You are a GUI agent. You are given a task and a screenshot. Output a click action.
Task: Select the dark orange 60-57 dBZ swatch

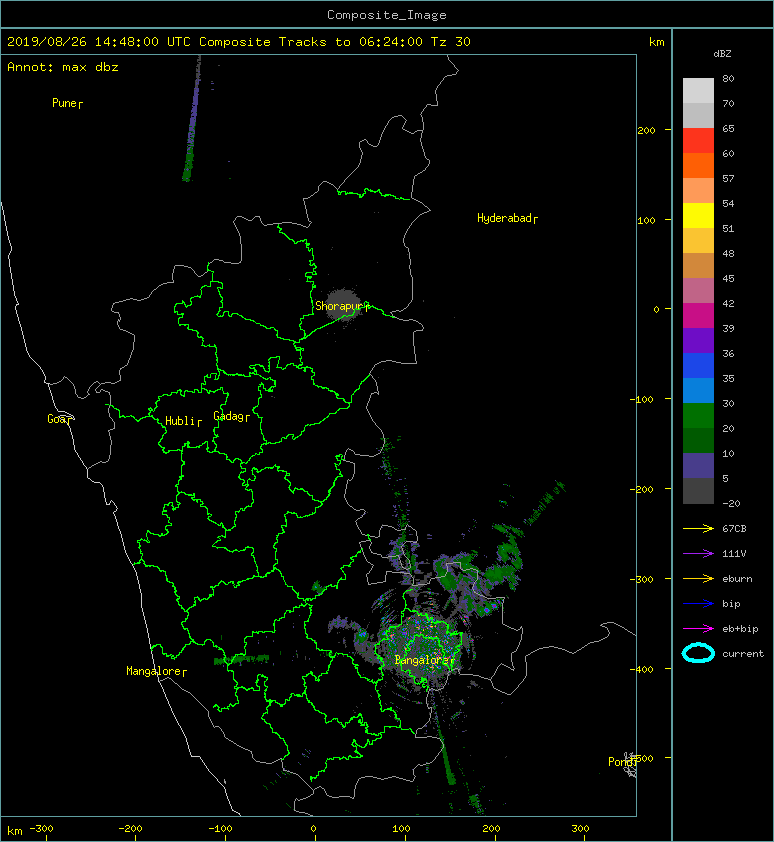point(698,165)
